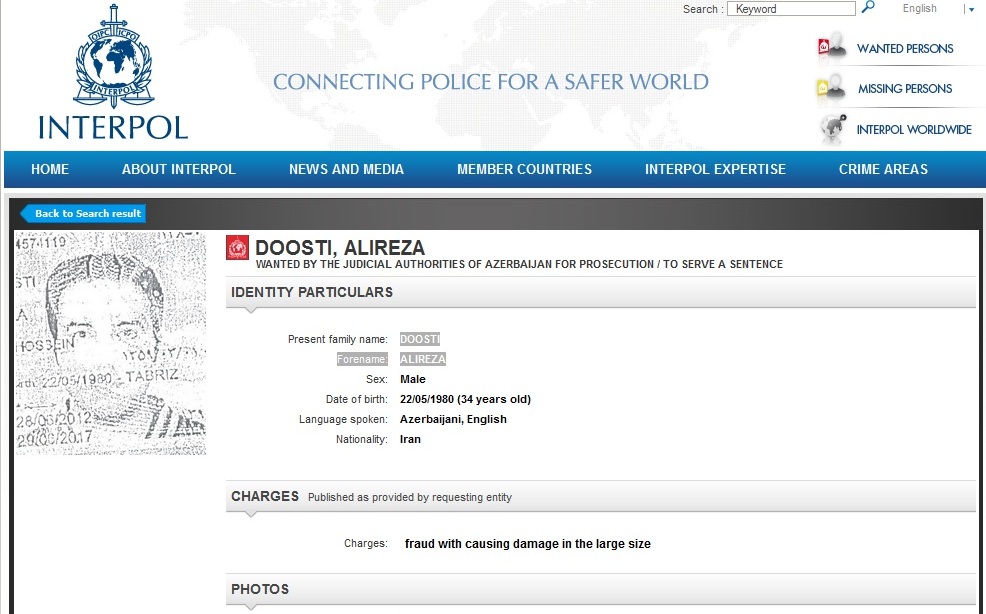Click the red notice icon beside DOOSTI, ALIREZA

click(x=238, y=247)
